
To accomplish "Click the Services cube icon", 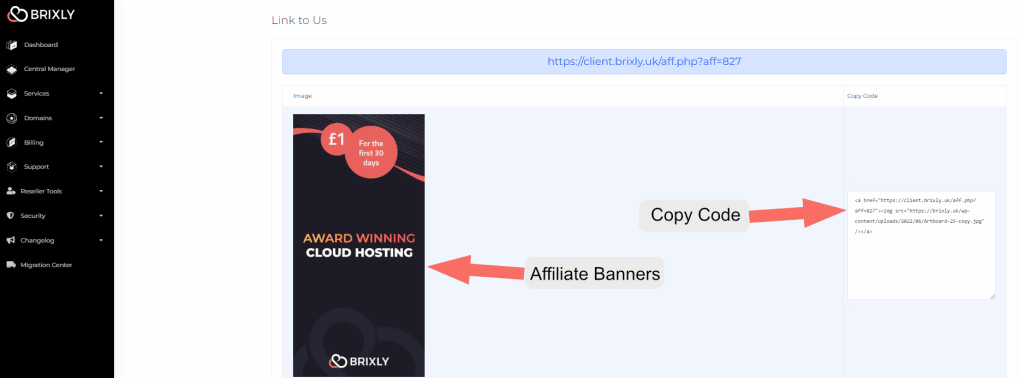I will (11, 93).
